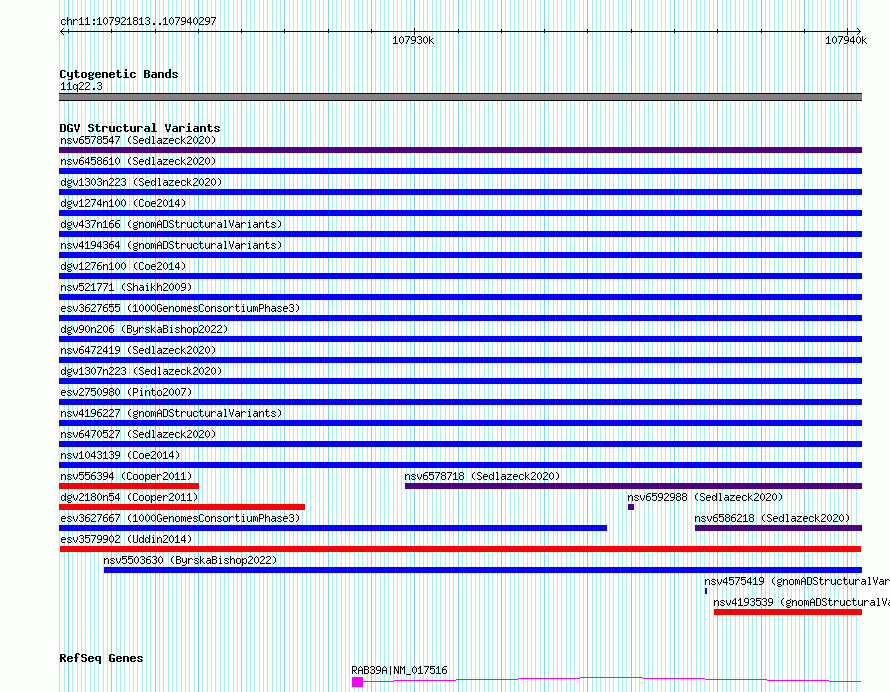Click the nsv5503630 (ByrskaBishop2022) label
Viewport: 890px width, 692px height.
[190, 560]
